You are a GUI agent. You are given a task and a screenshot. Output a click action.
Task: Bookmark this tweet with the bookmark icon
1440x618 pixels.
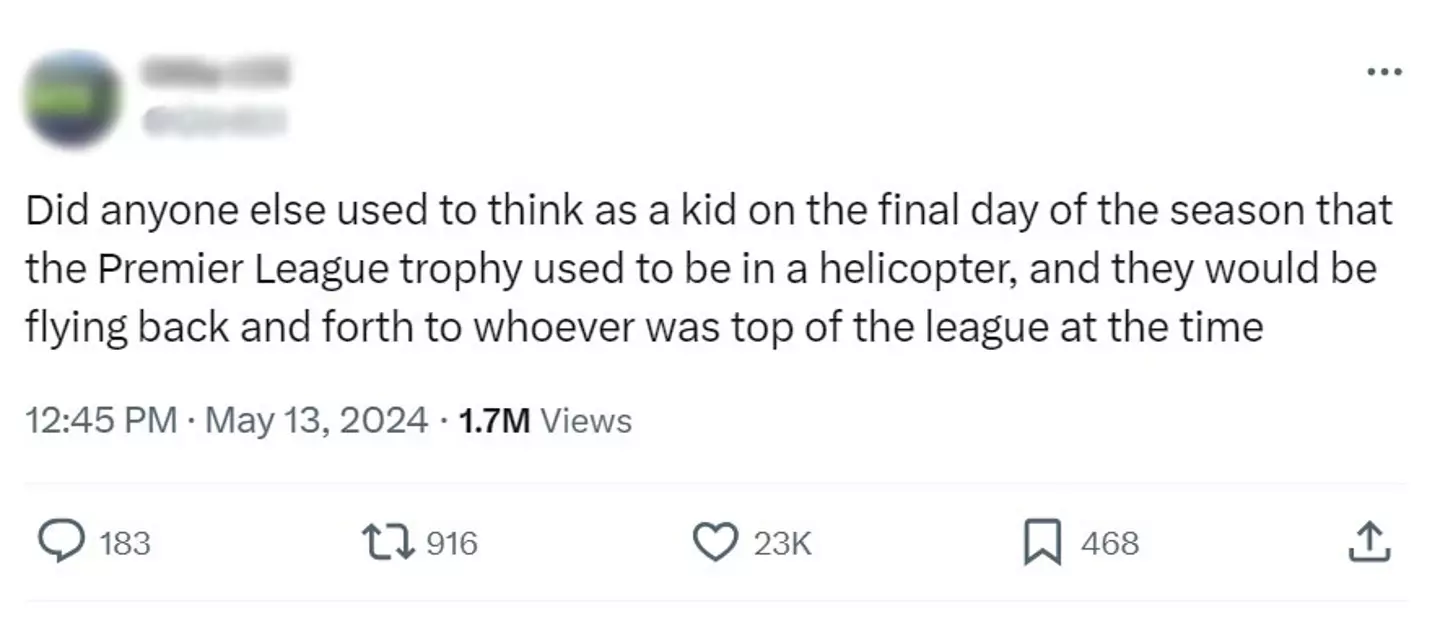[1044, 543]
